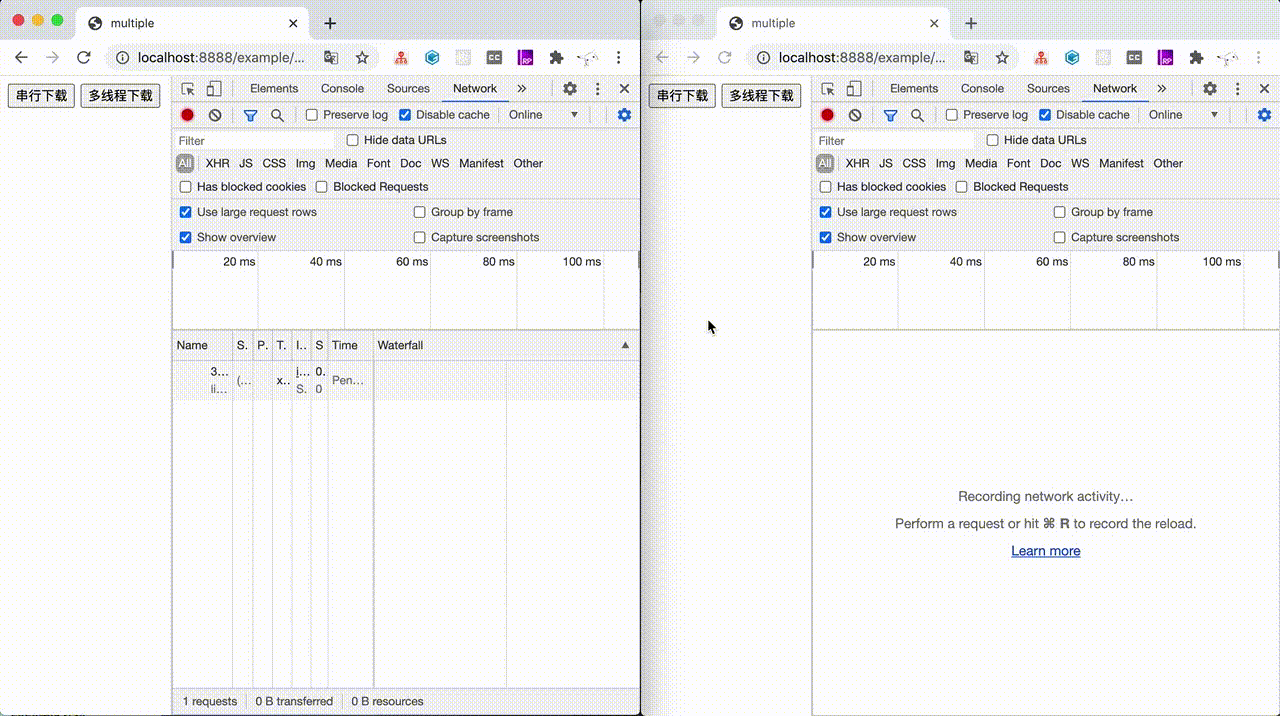Select the inspect element tool icon
Screen dimensions: 1280x716
point(187,89)
